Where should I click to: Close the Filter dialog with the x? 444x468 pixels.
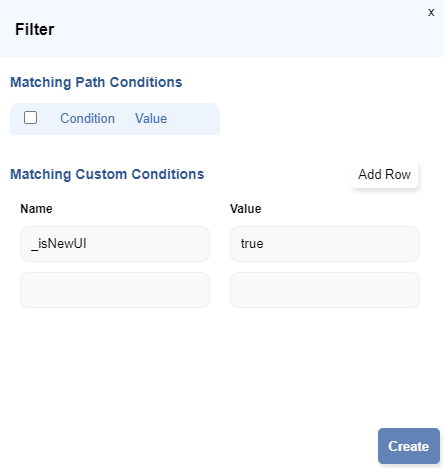pyautogui.click(x=431, y=13)
